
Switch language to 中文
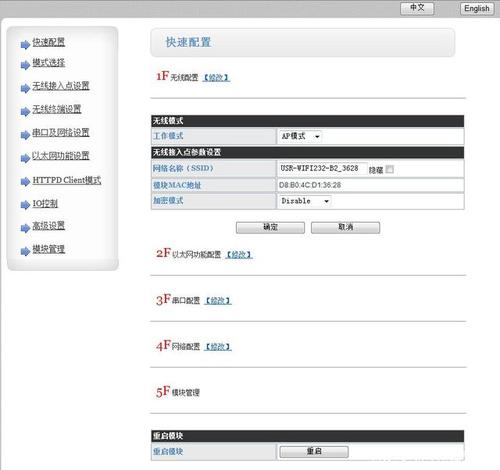417,8
